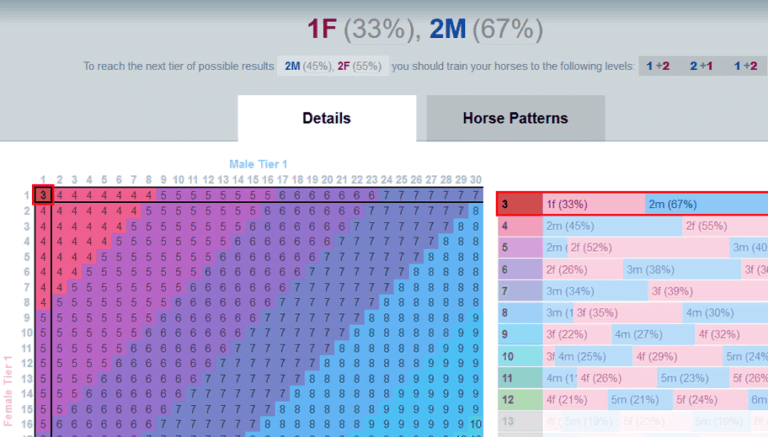Select male column header 24
The width and height of the screenshot is (768, 437).
[386, 180]
